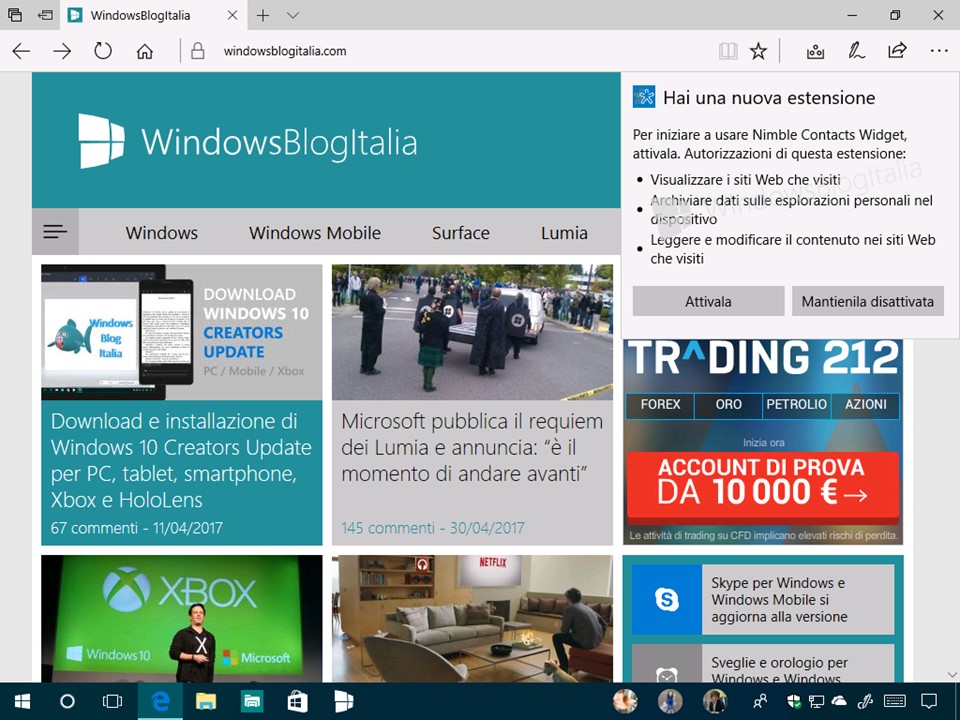Screen dimensions: 960x720
Task: Show site info via the lock icon
Action: pyautogui.click(x=197, y=51)
